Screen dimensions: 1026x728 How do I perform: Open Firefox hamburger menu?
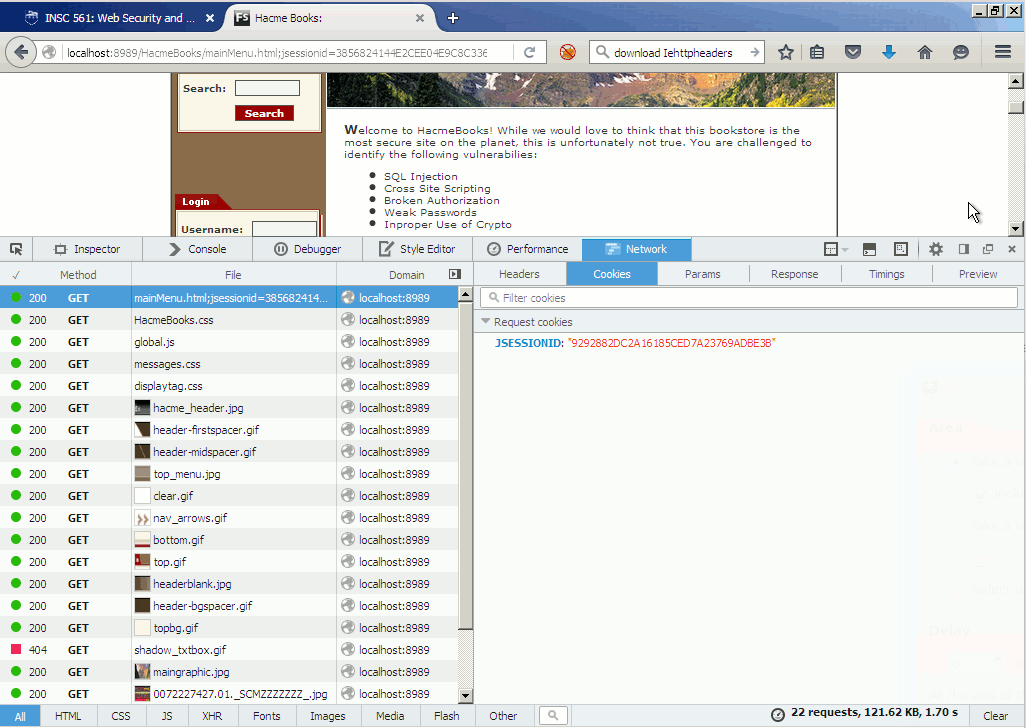tap(1002, 52)
